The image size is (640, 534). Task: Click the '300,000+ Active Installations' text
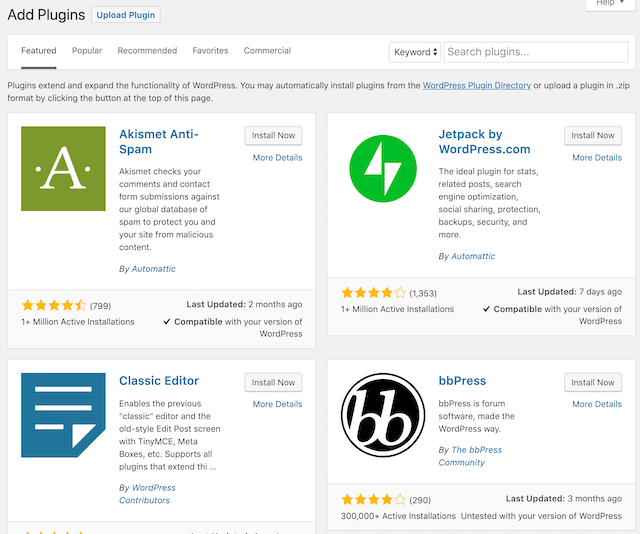[x=398, y=516]
